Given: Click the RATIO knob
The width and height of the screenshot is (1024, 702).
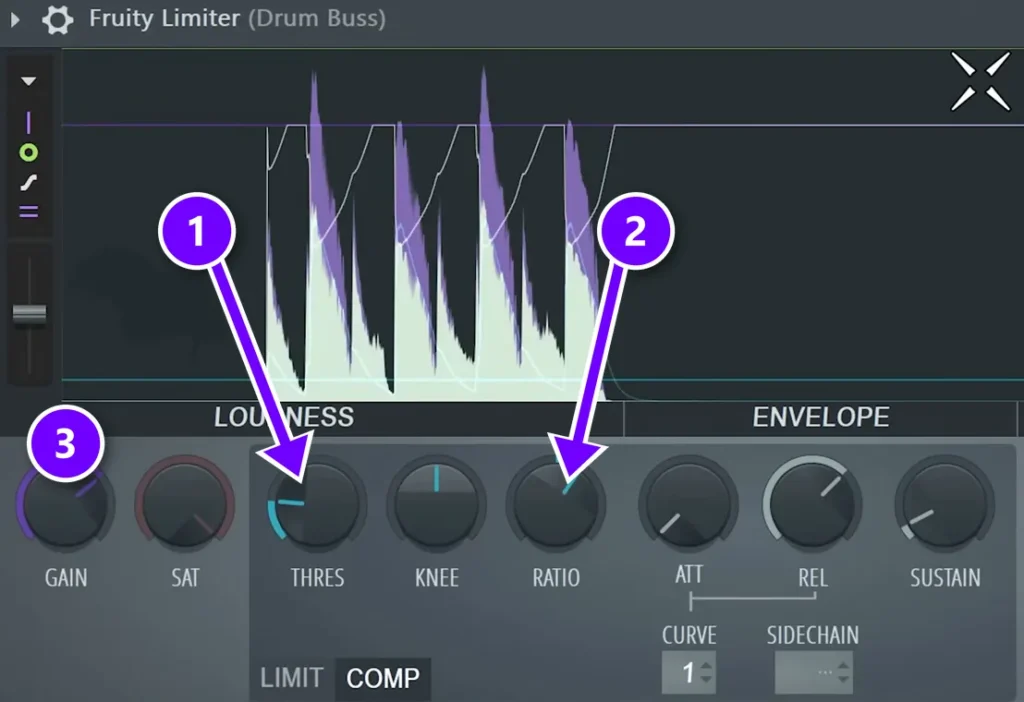Looking at the screenshot, I should click(x=556, y=503).
